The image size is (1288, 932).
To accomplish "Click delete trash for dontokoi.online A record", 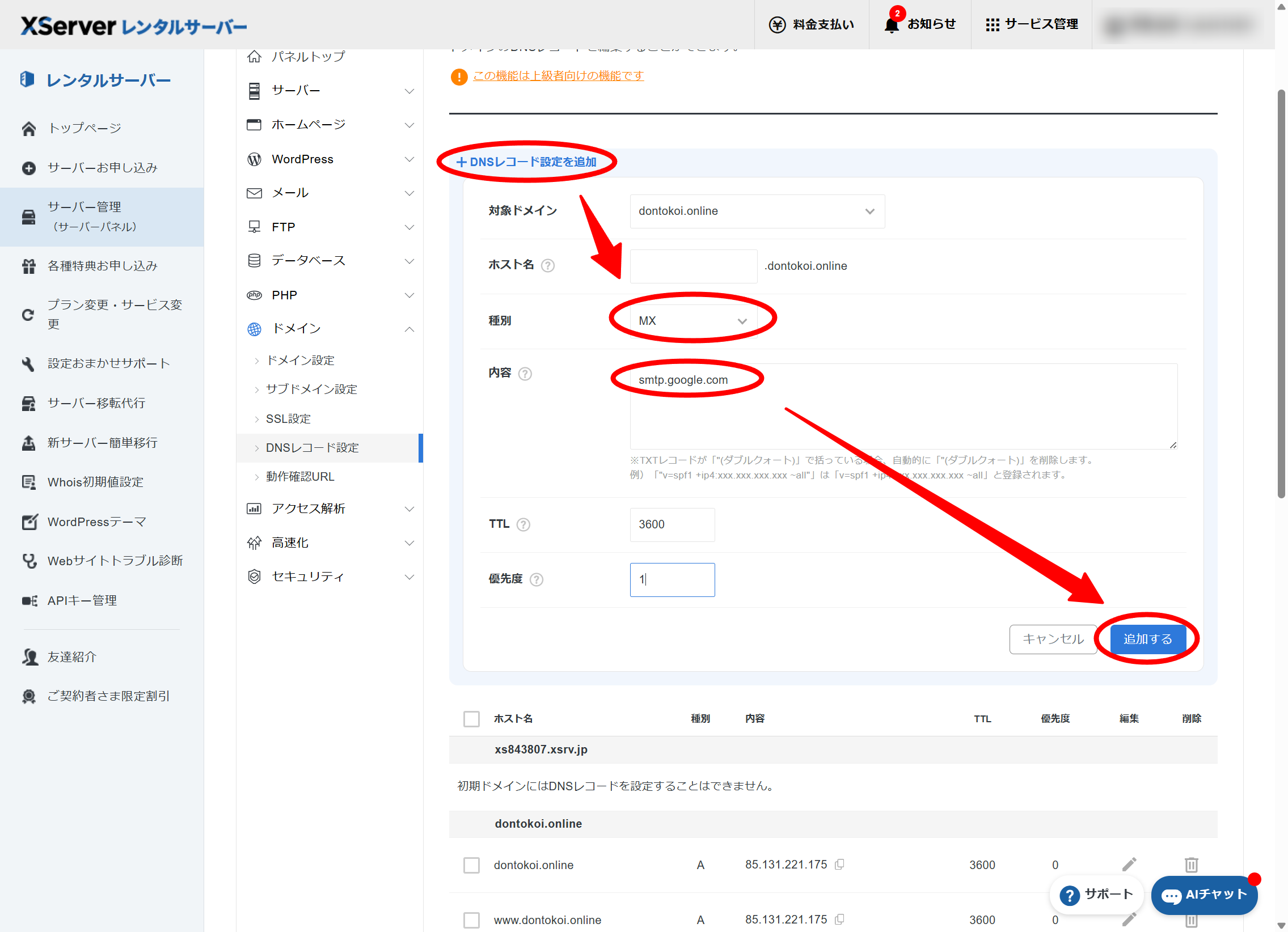I will [x=1191, y=865].
